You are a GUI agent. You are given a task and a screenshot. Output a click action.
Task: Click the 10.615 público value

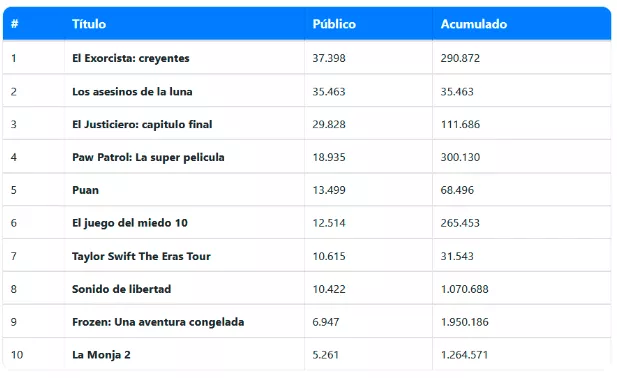(329, 256)
